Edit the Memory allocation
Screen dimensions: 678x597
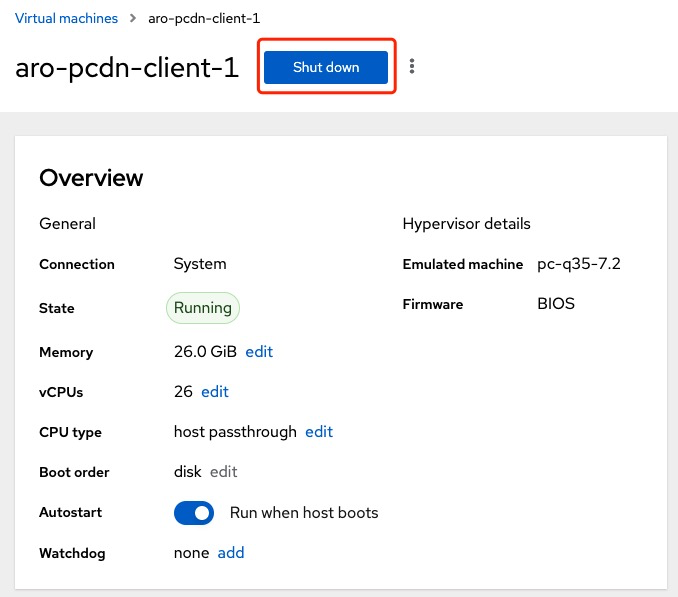pos(259,352)
